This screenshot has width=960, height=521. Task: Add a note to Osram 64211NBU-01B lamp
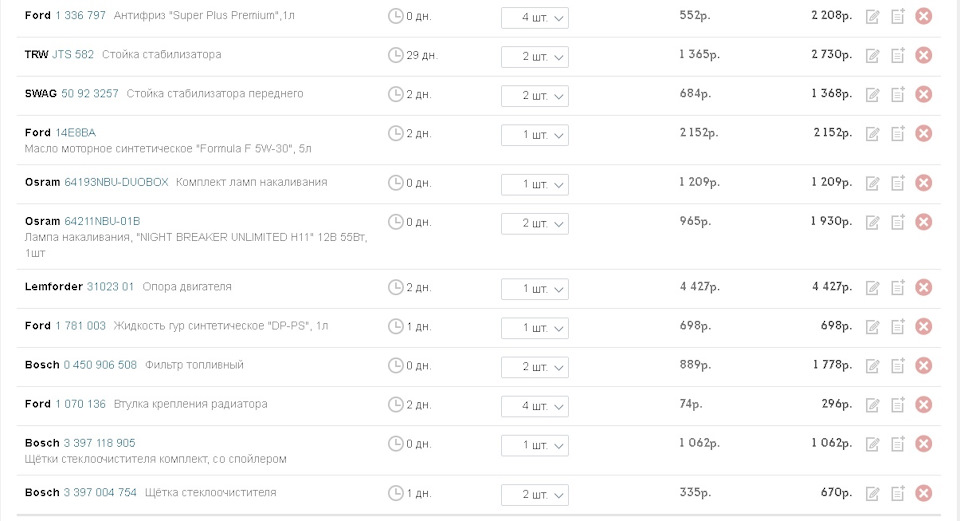pos(898,222)
